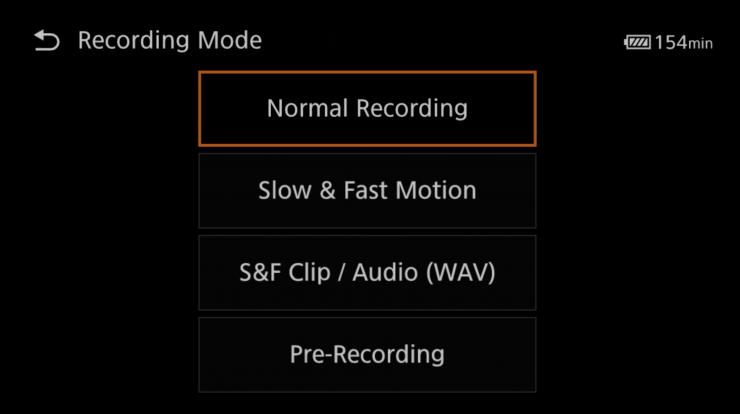Viewport: 740px width, 414px height.
Task: Return to previous menu via back arrow
Action: [47, 41]
